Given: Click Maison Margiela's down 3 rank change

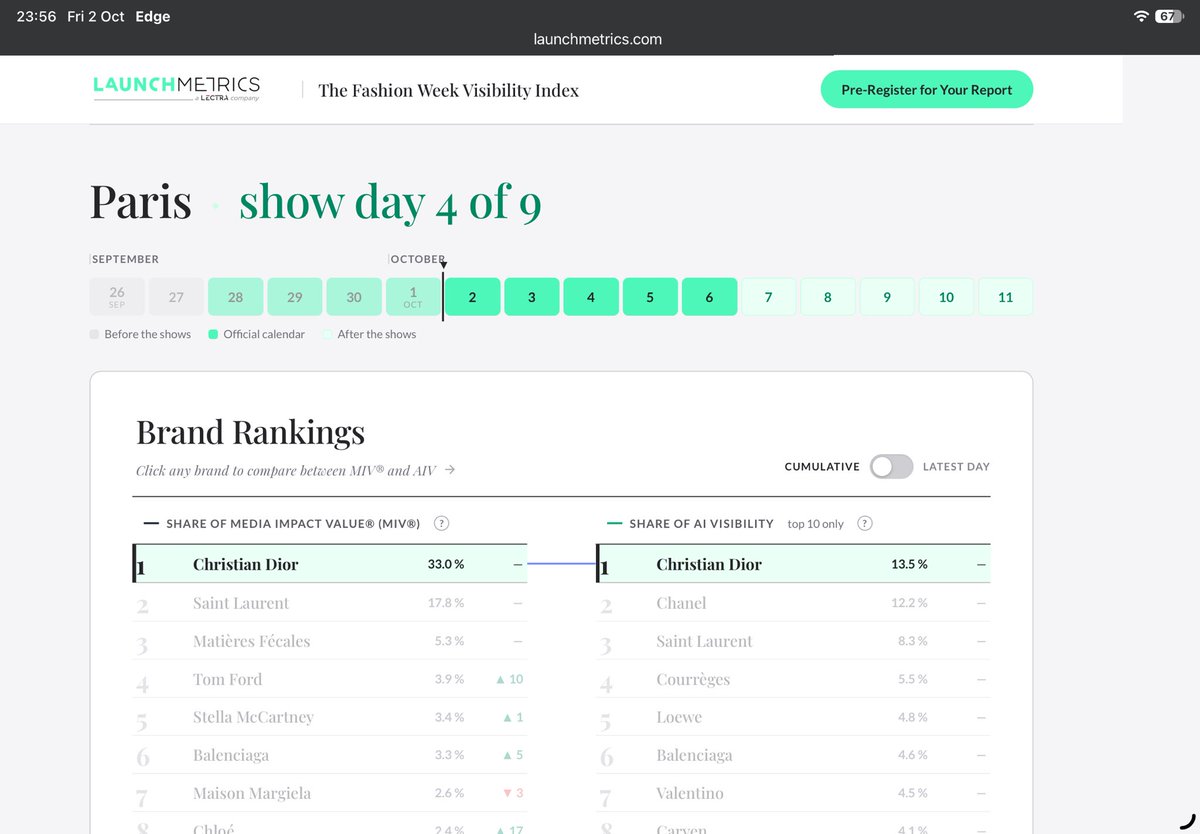Looking at the screenshot, I should coord(513,793).
